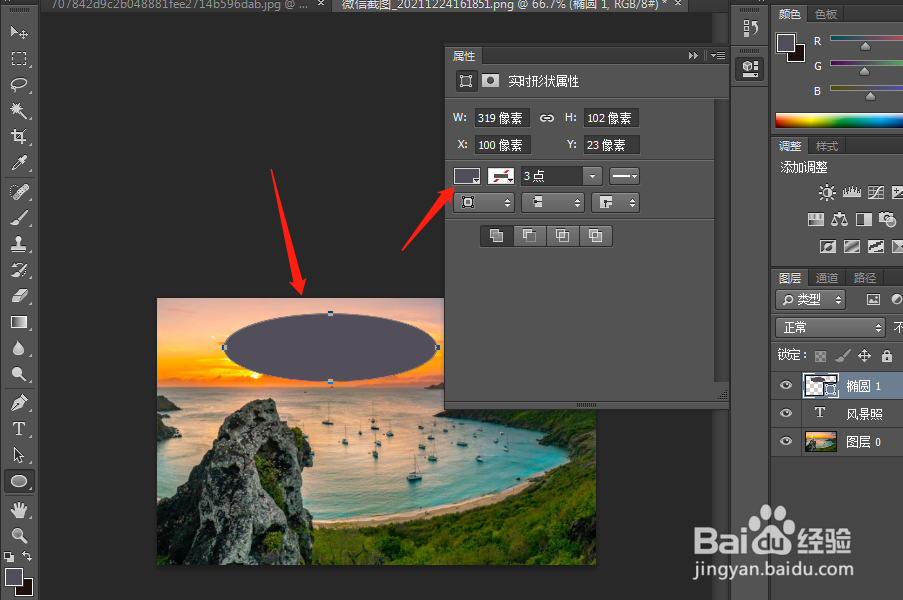Image resolution: width=903 pixels, height=600 pixels.
Task: Select the History Brush tool
Action: tap(19, 269)
